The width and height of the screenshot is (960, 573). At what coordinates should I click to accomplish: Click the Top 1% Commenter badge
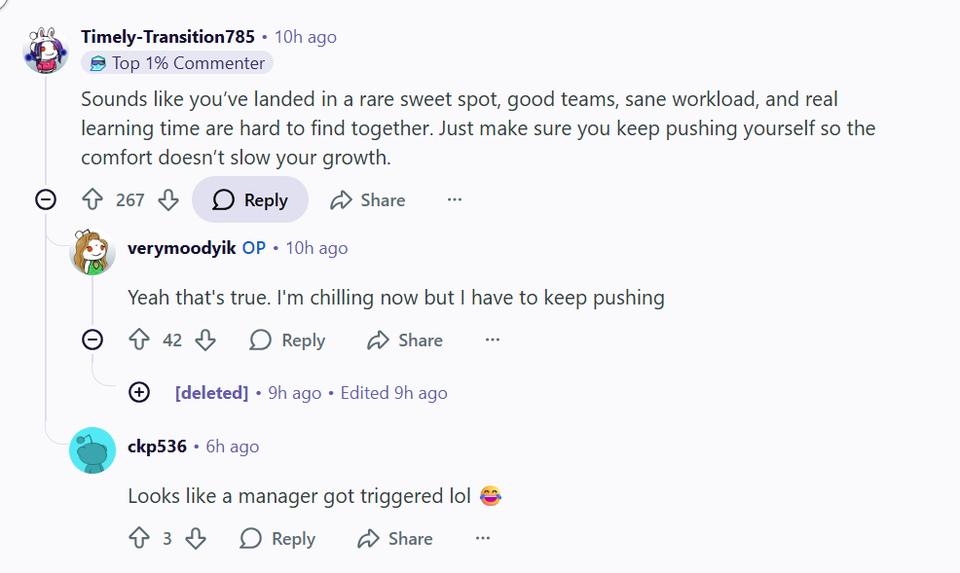[x=177, y=63]
